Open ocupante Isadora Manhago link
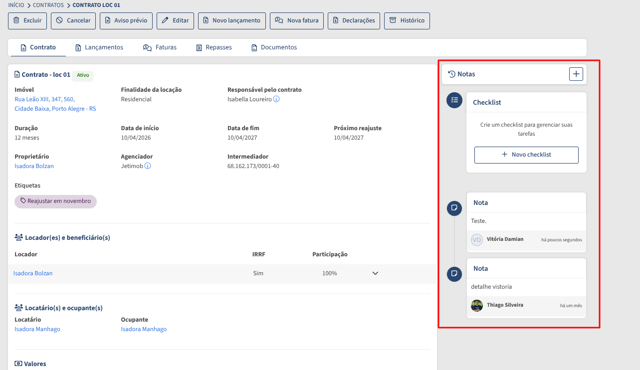 tap(144, 329)
